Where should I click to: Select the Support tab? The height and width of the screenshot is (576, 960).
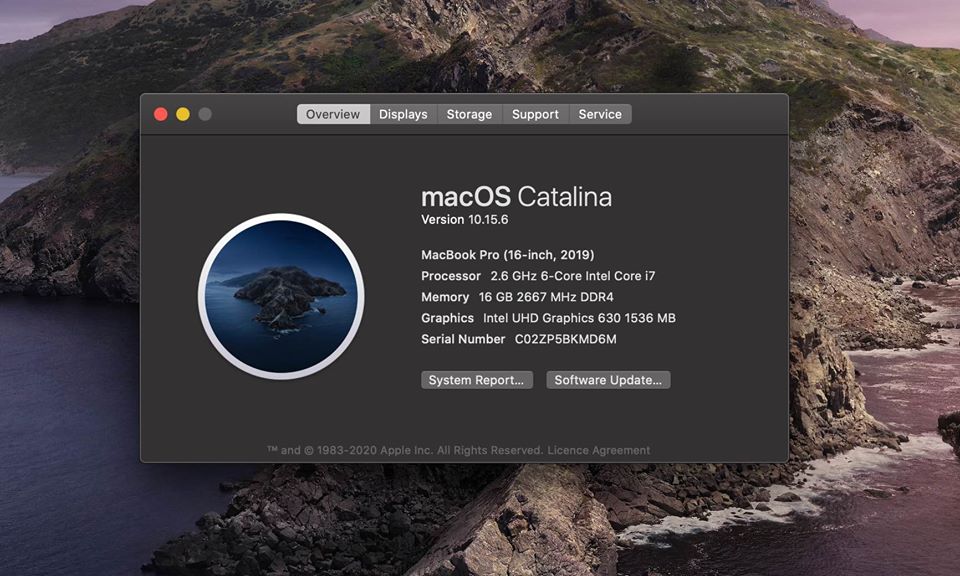(x=535, y=114)
